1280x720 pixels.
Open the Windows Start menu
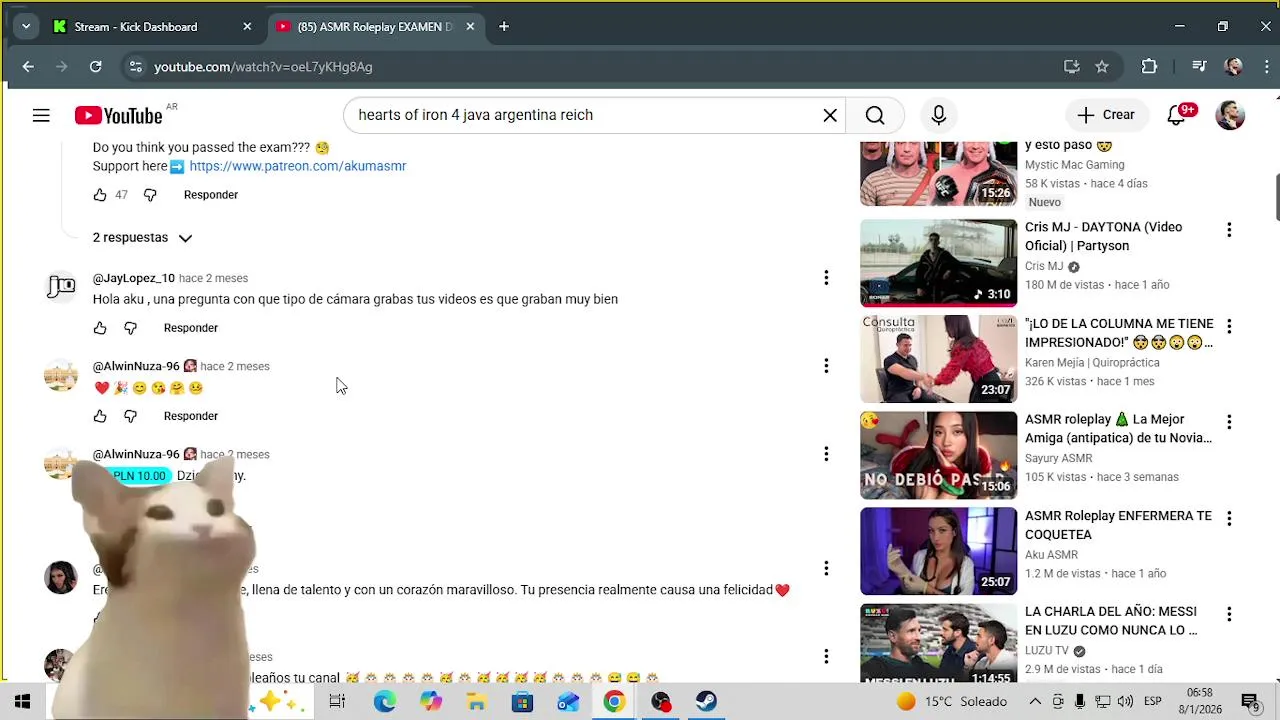click(22, 701)
